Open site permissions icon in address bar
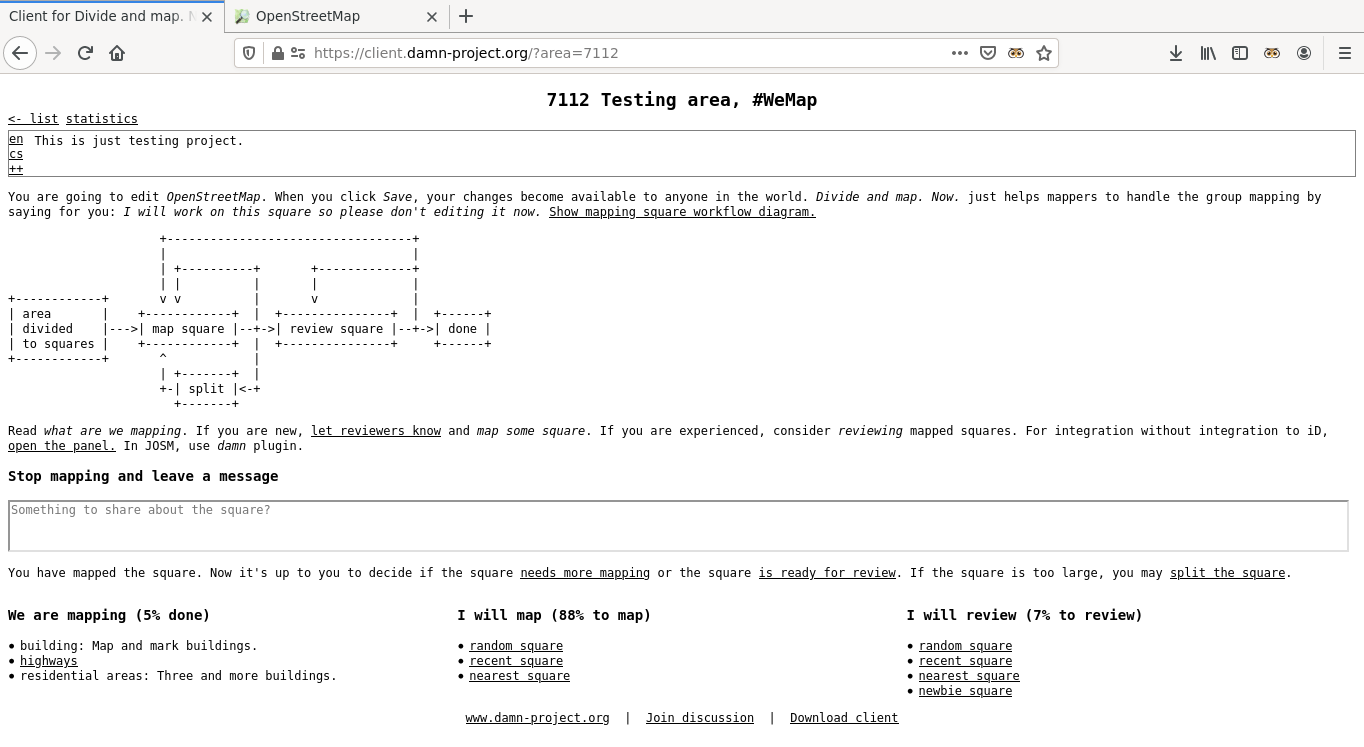 [x=297, y=53]
